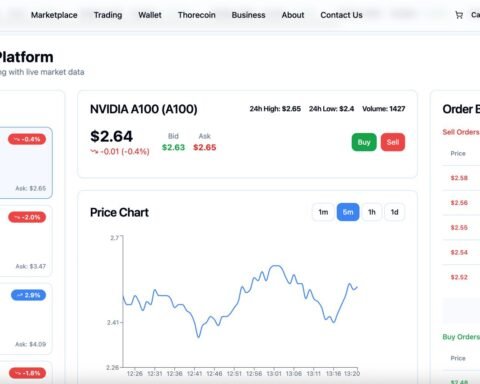Select the 1m chart interval
480x384 pixels.
coord(323,212)
